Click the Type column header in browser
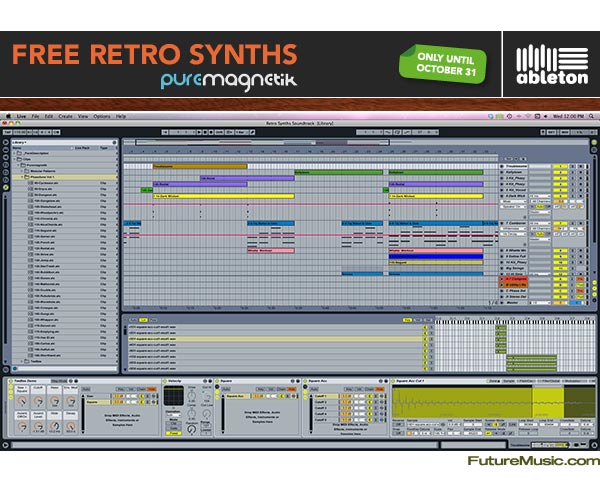 (104, 148)
